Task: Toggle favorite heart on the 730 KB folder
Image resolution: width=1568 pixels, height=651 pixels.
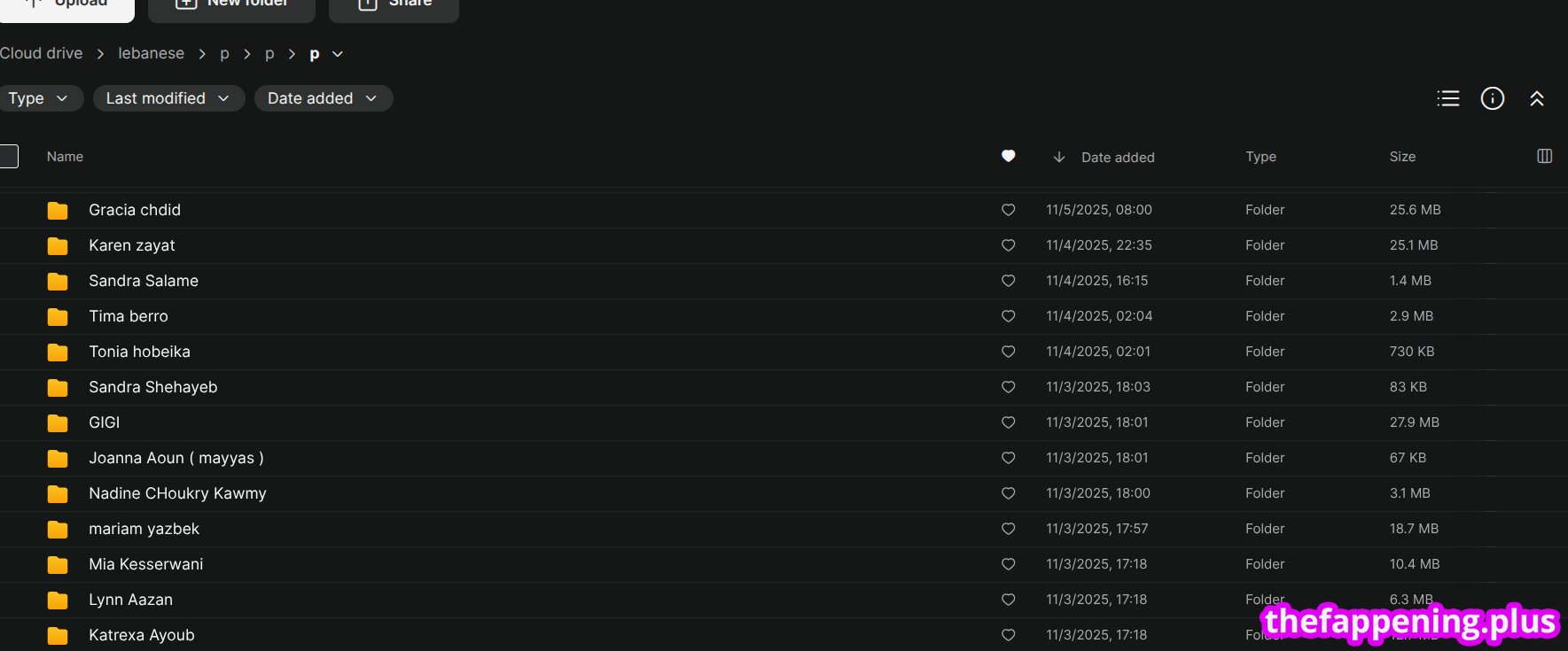Action: 1008,352
